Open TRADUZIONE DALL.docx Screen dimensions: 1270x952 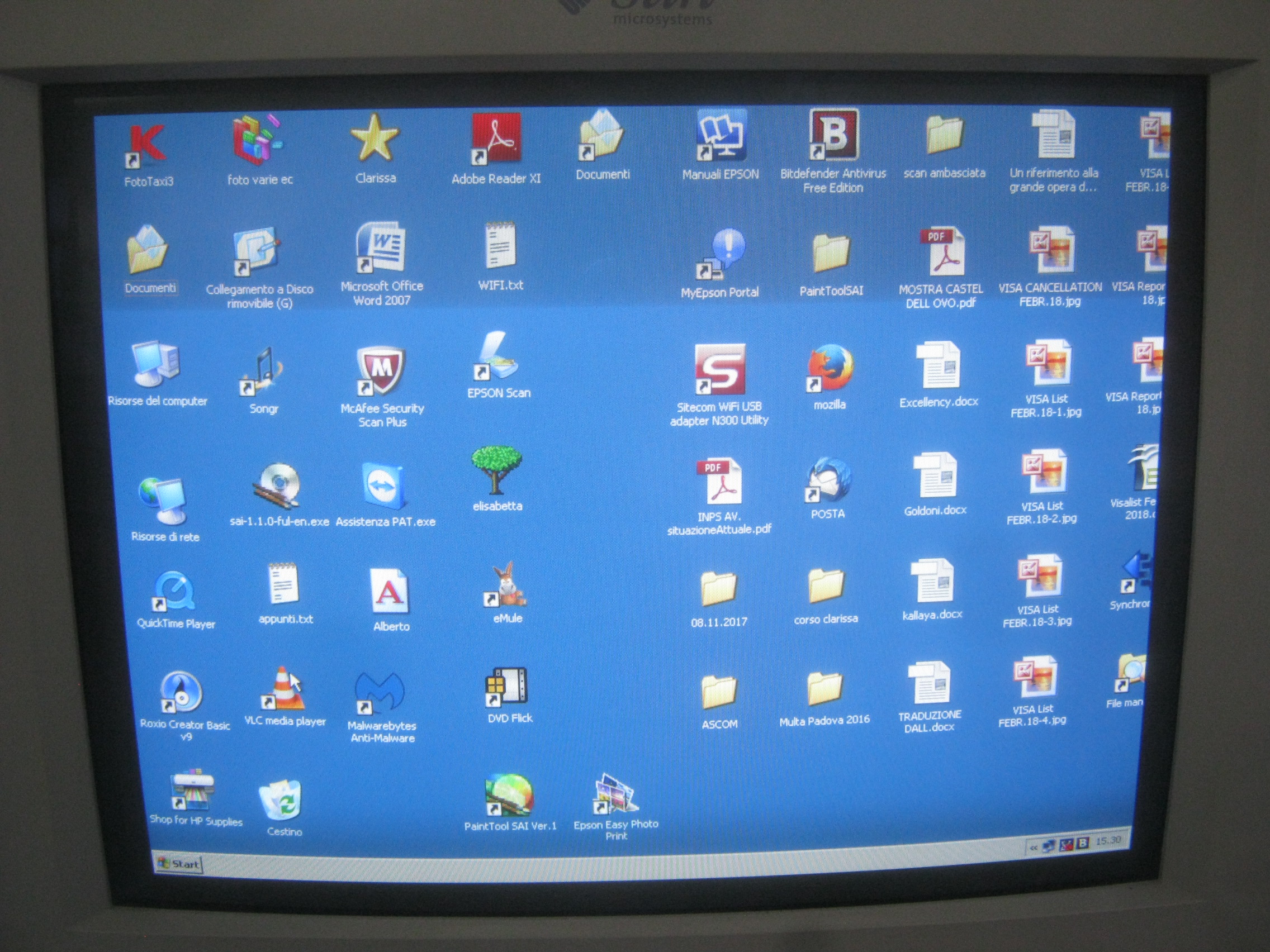(928, 683)
